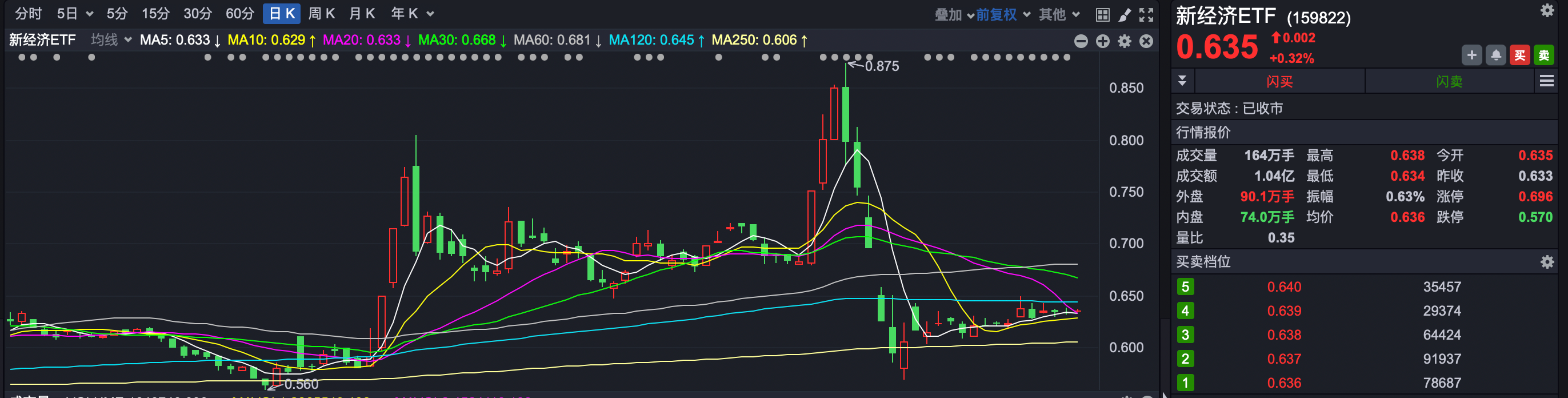This screenshot has width=1568, height=398.
Task: Expand the 均线 indicator dropdown
Action: tap(111, 40)
